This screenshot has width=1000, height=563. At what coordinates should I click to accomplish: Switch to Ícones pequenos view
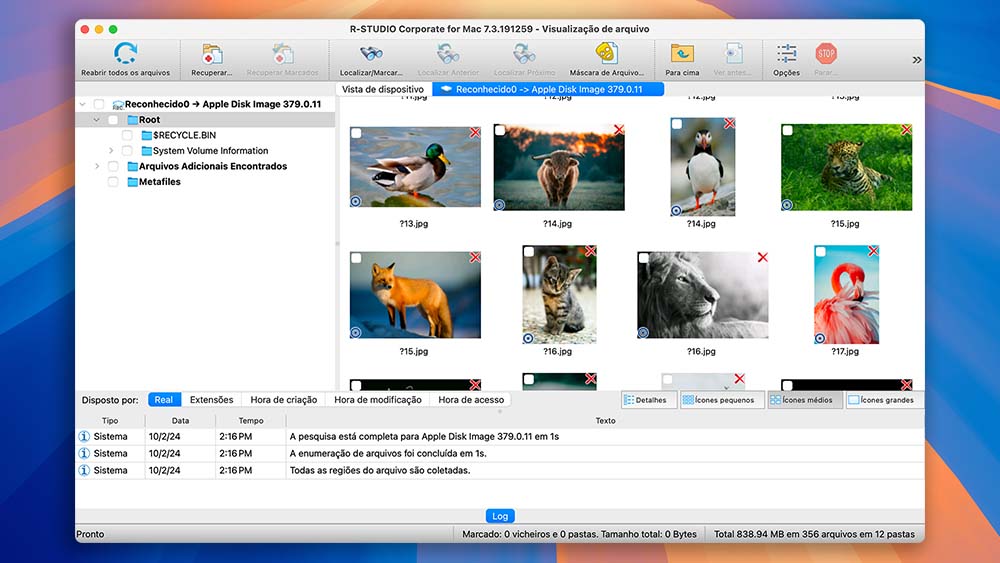pyautogui.click(x=722, y=400)
